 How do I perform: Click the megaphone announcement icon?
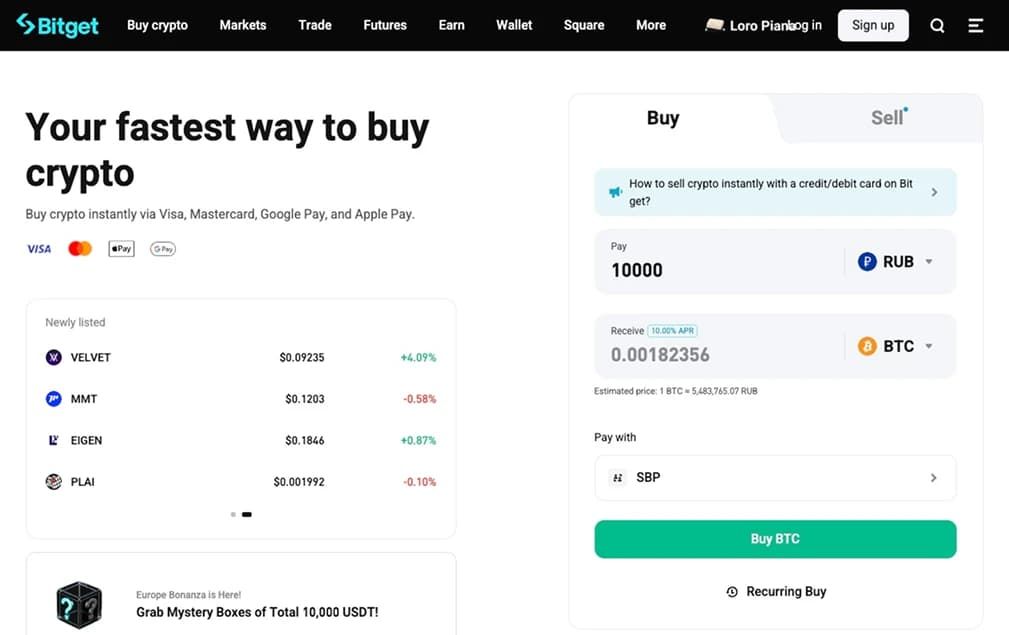[615, 192]
